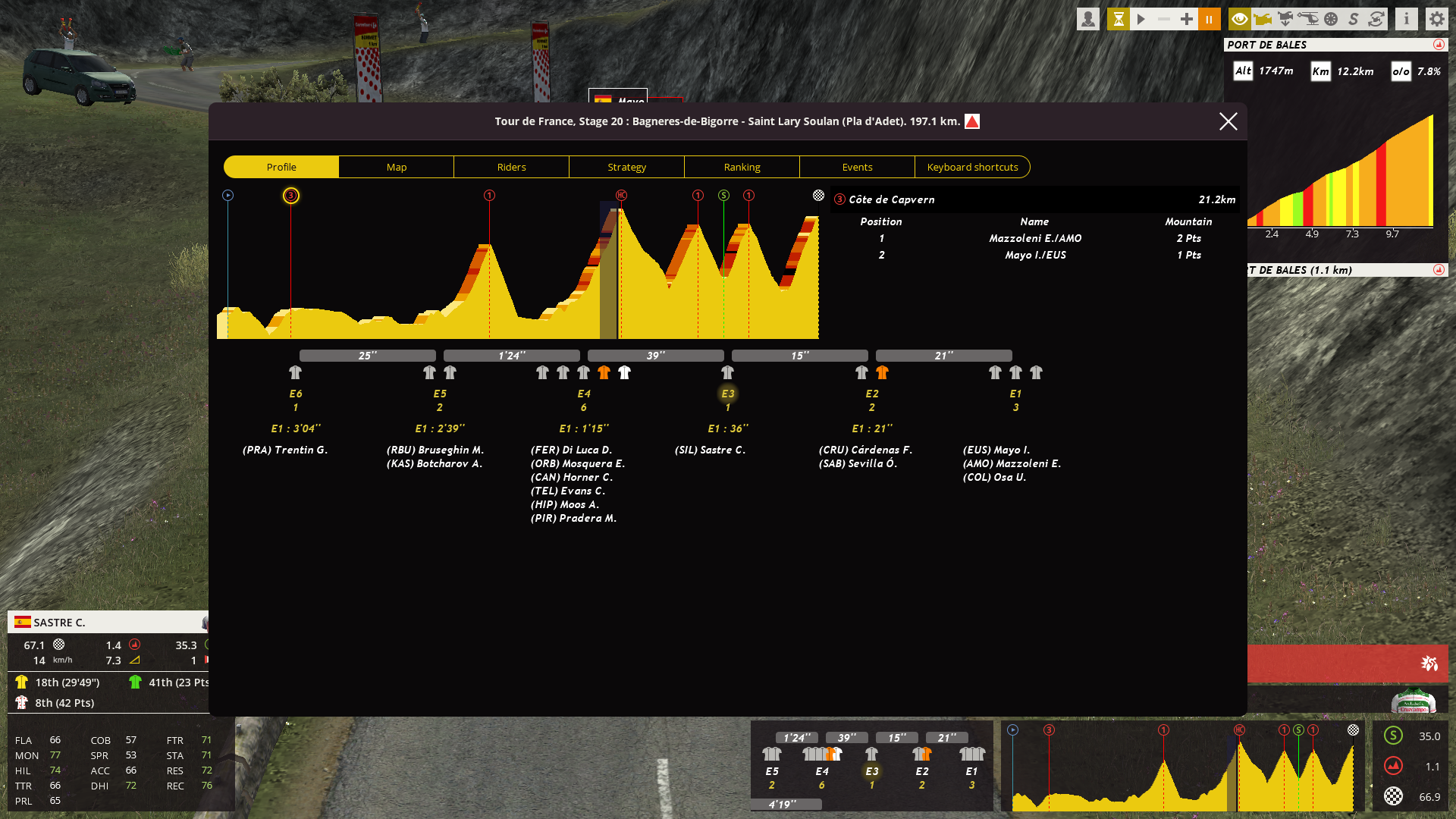Click the HC marker on bottom mini profile

tap(1239, 730)
